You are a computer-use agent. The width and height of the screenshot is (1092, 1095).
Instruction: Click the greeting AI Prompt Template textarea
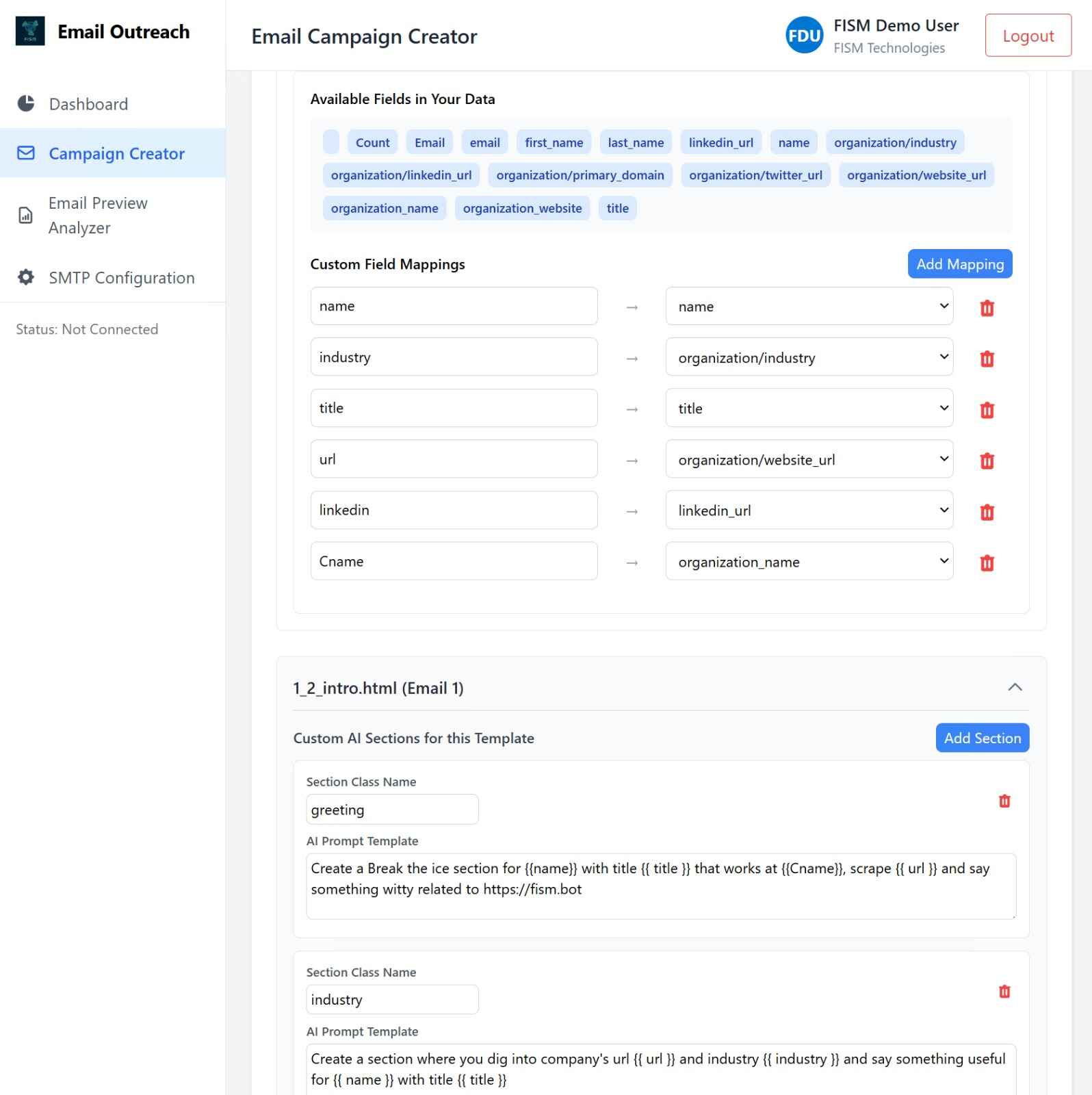pyautogui.click(x=660, y=886)
